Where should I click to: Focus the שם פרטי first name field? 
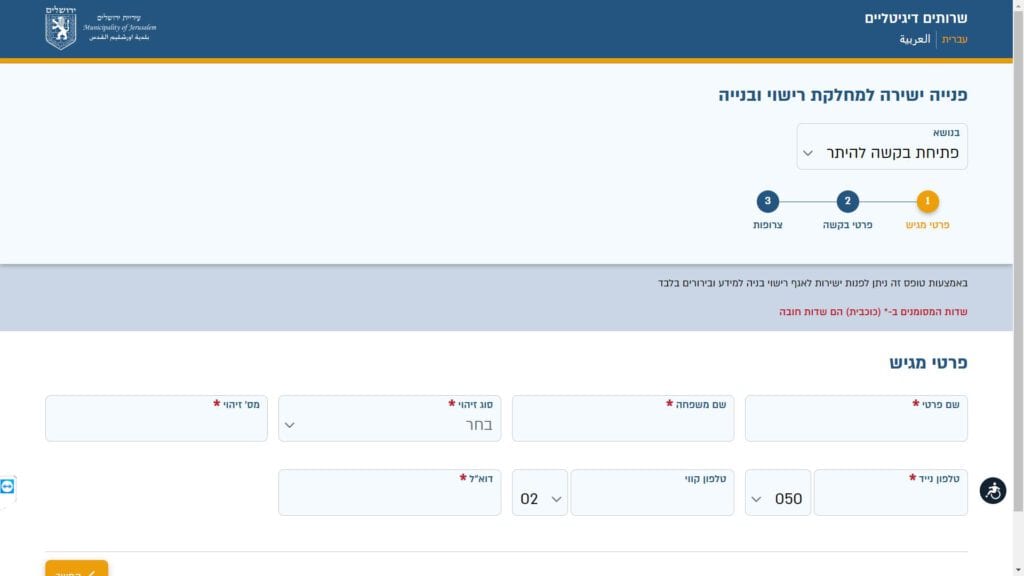(x=856, y=418)
